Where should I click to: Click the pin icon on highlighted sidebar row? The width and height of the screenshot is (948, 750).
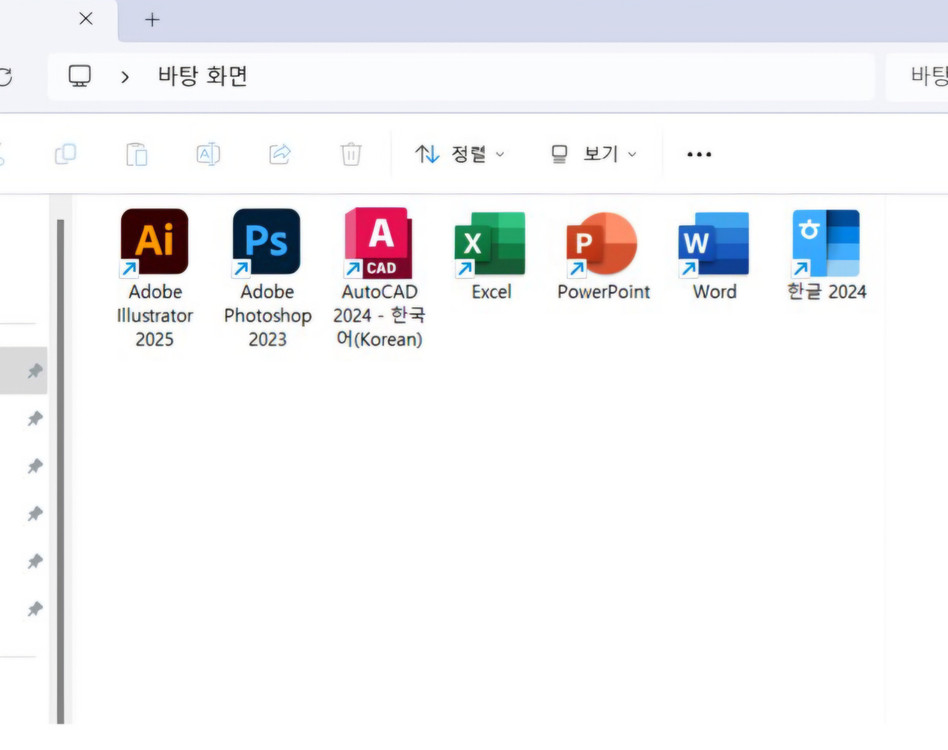point(35,370)
